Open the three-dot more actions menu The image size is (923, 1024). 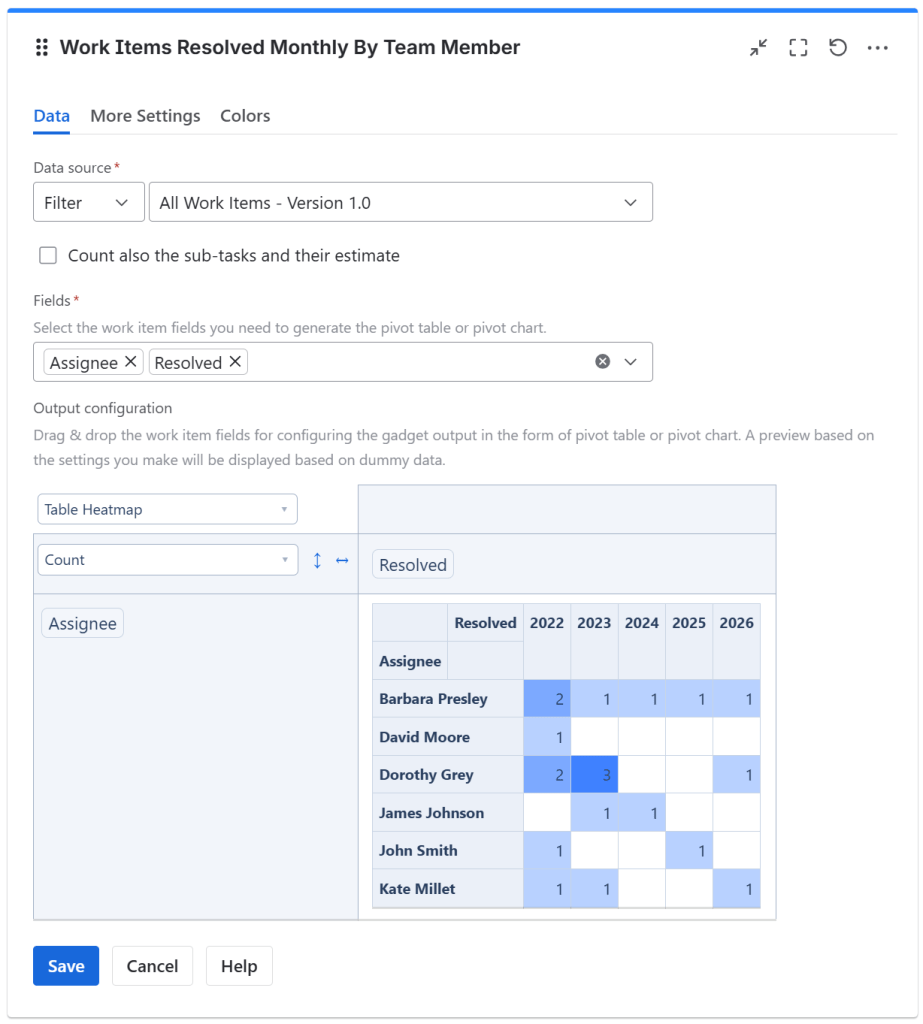click(878, 48)
